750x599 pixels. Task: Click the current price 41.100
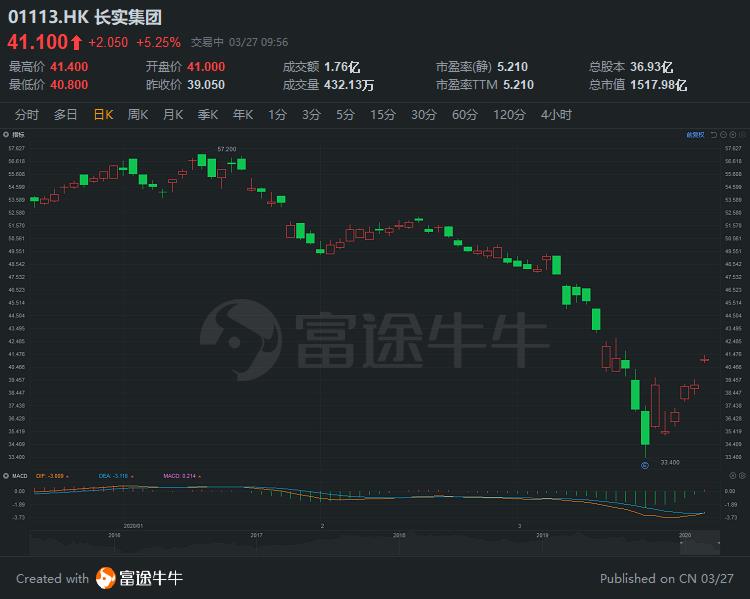point(38,42)
